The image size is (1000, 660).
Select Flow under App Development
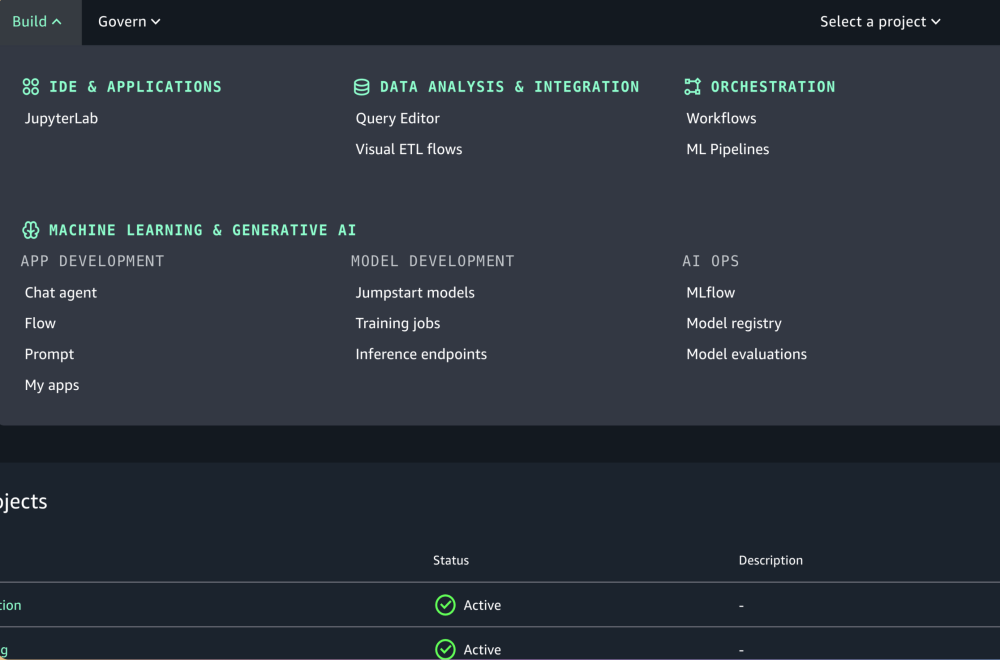click(x=40, y=323)
